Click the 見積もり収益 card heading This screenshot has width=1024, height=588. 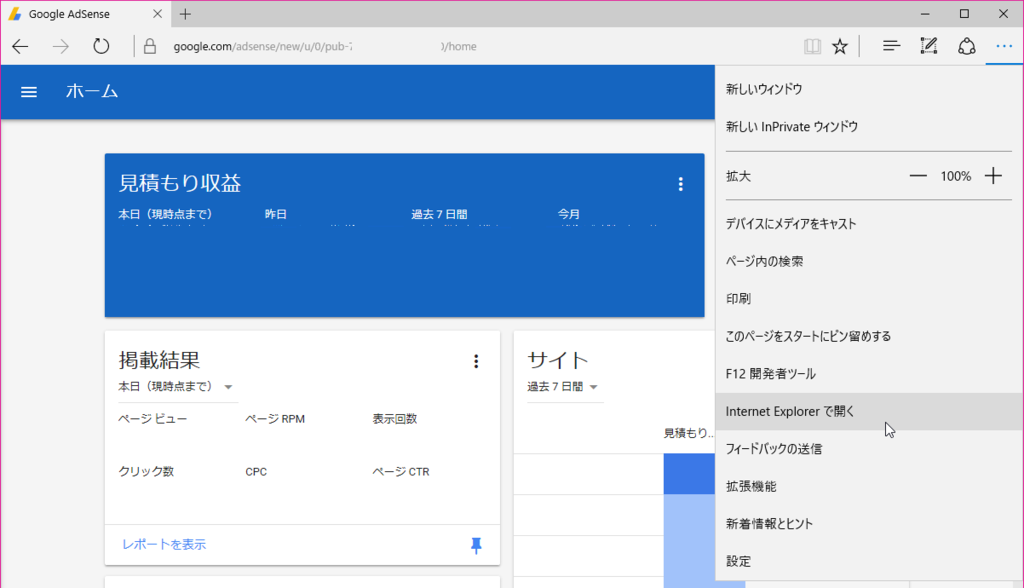[180, 184]
